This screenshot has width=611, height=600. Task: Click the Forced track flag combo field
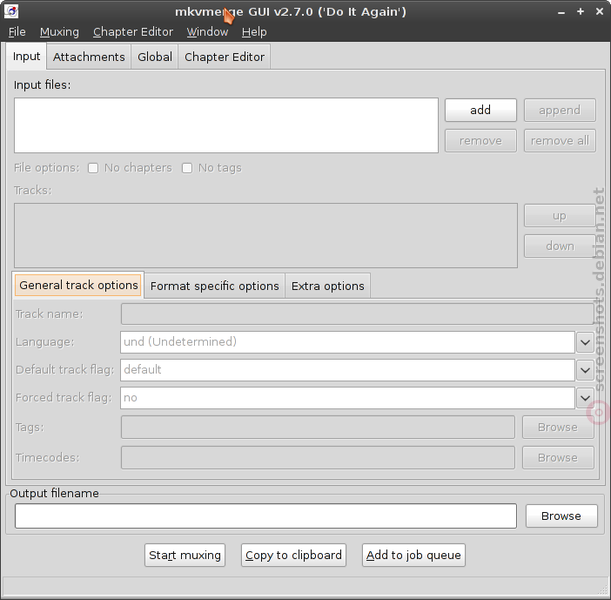point(348,398)
